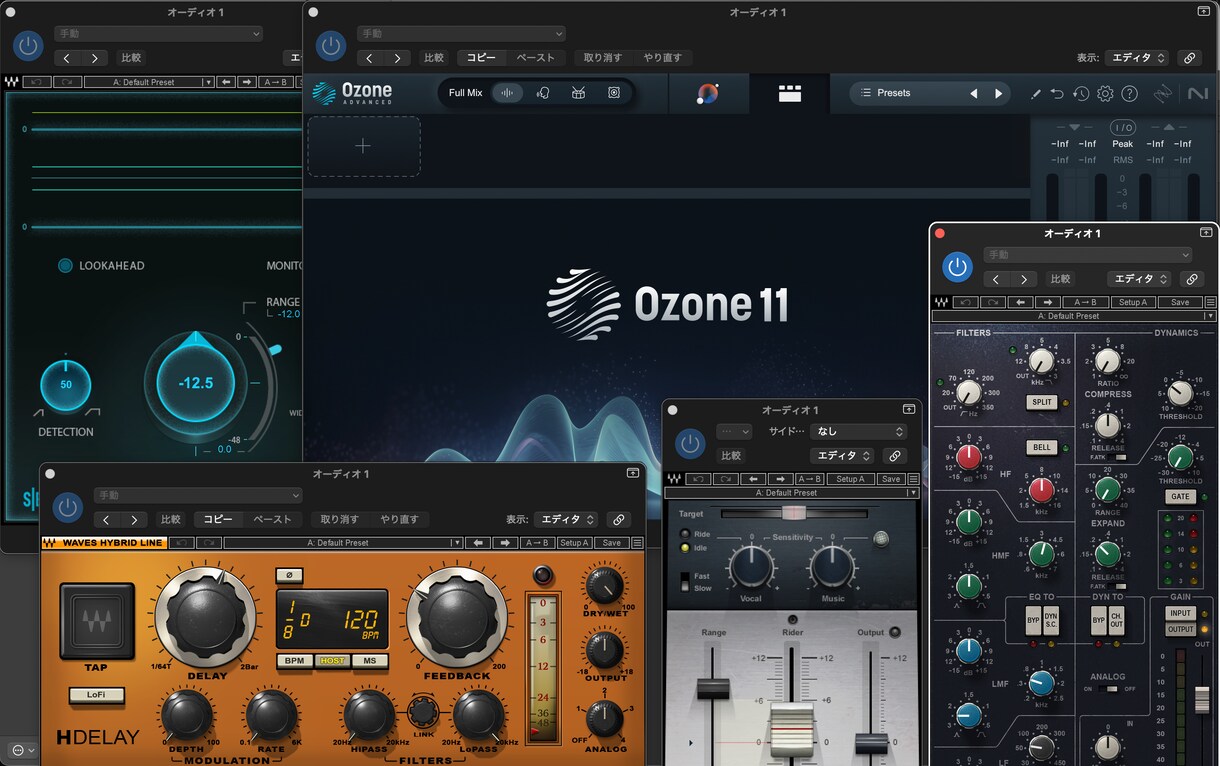Click the link icon in Ozone window header
Screen dimensions: 1220x766
[1189, 58]
